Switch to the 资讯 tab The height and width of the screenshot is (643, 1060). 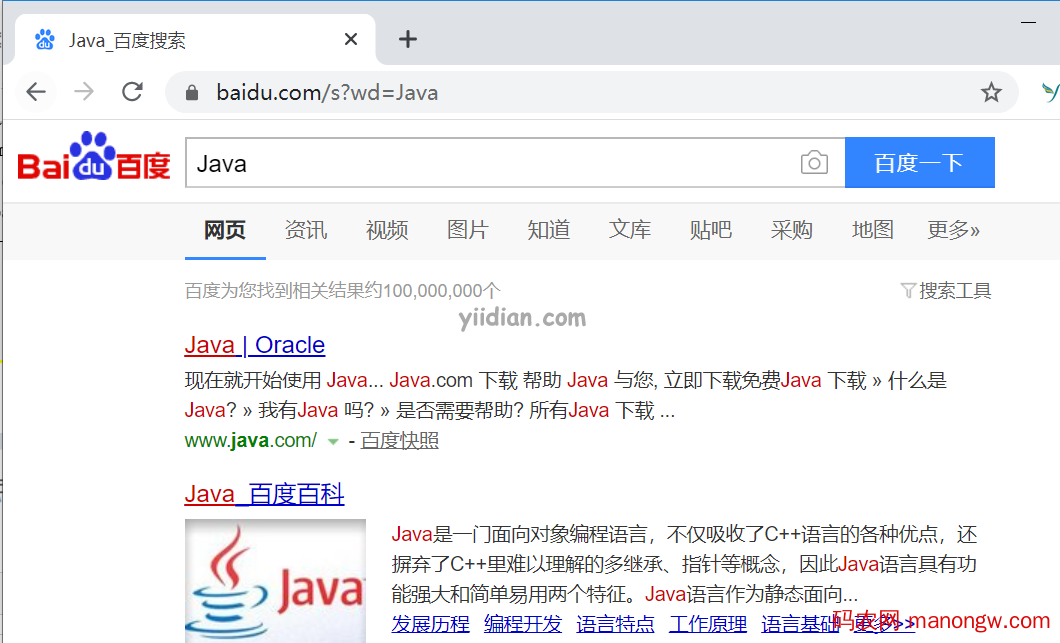[x=305, y=230]
